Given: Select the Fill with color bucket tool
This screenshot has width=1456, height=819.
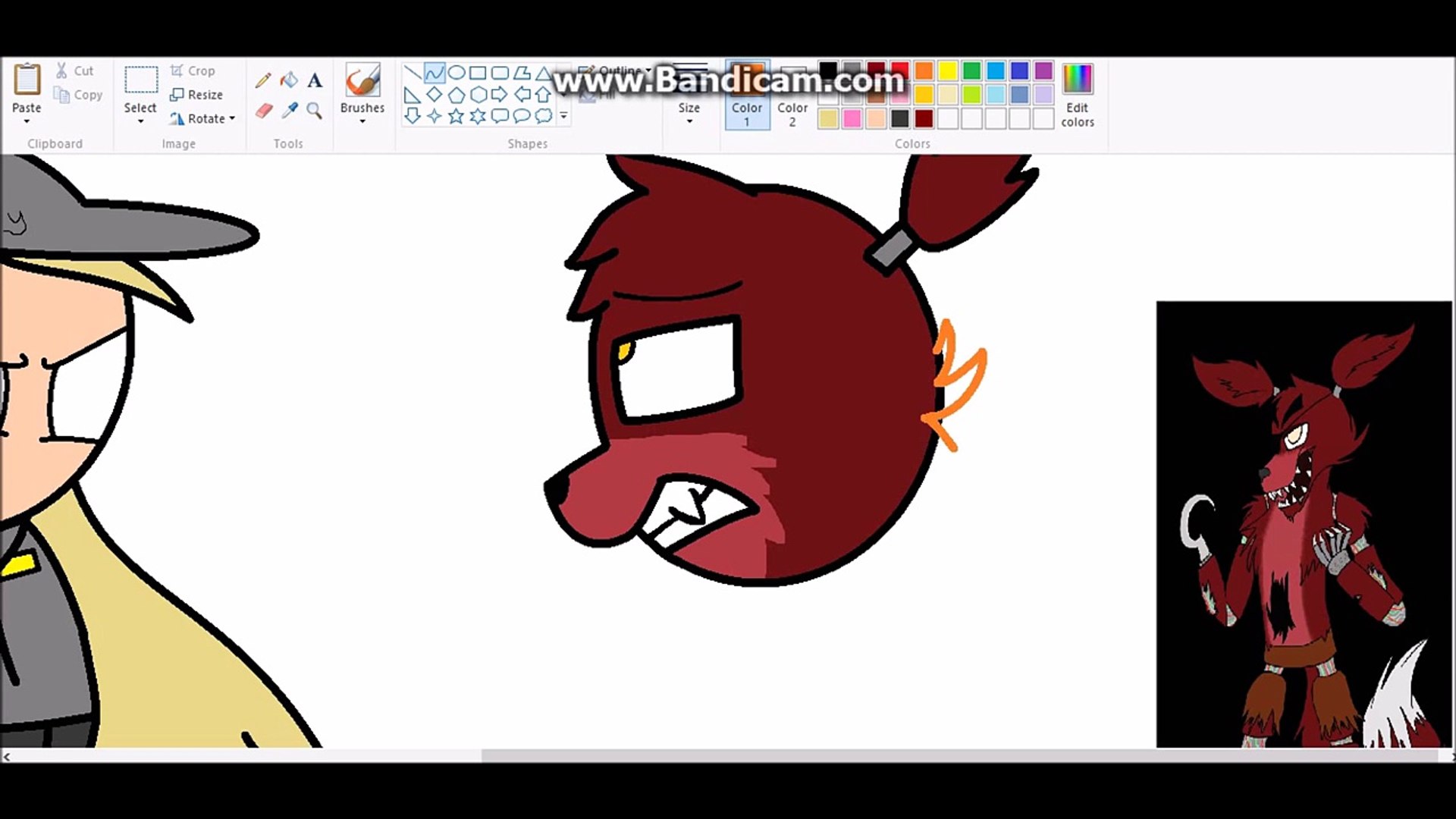Looking at the screenshot, I should (289, 80).
